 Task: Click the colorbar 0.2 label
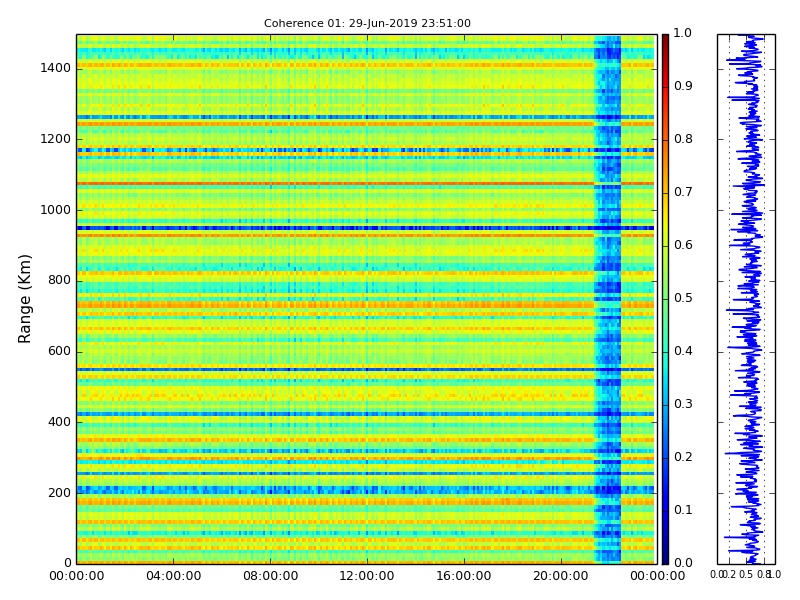683,457
